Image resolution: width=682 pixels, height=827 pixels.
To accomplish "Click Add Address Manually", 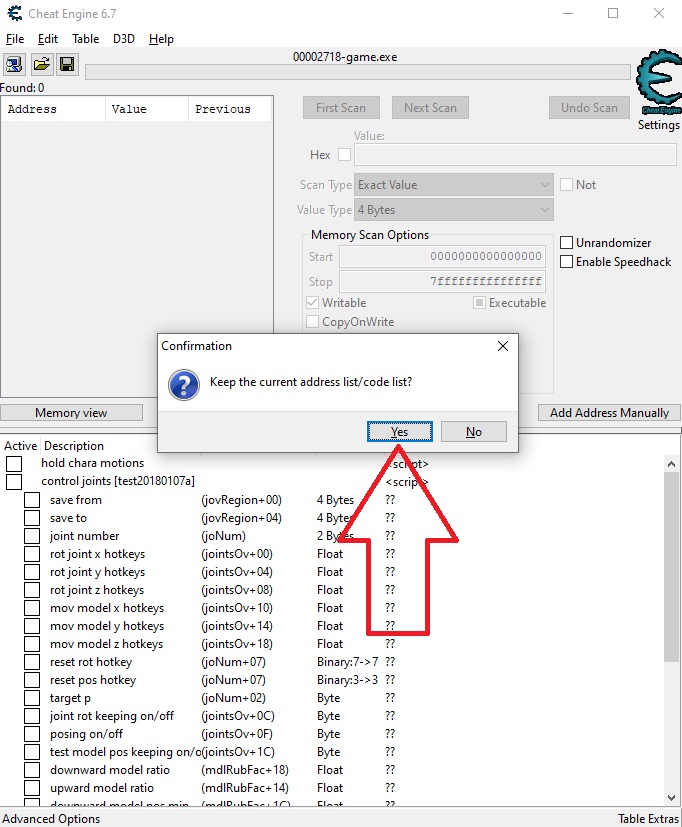I will point(609,412).
